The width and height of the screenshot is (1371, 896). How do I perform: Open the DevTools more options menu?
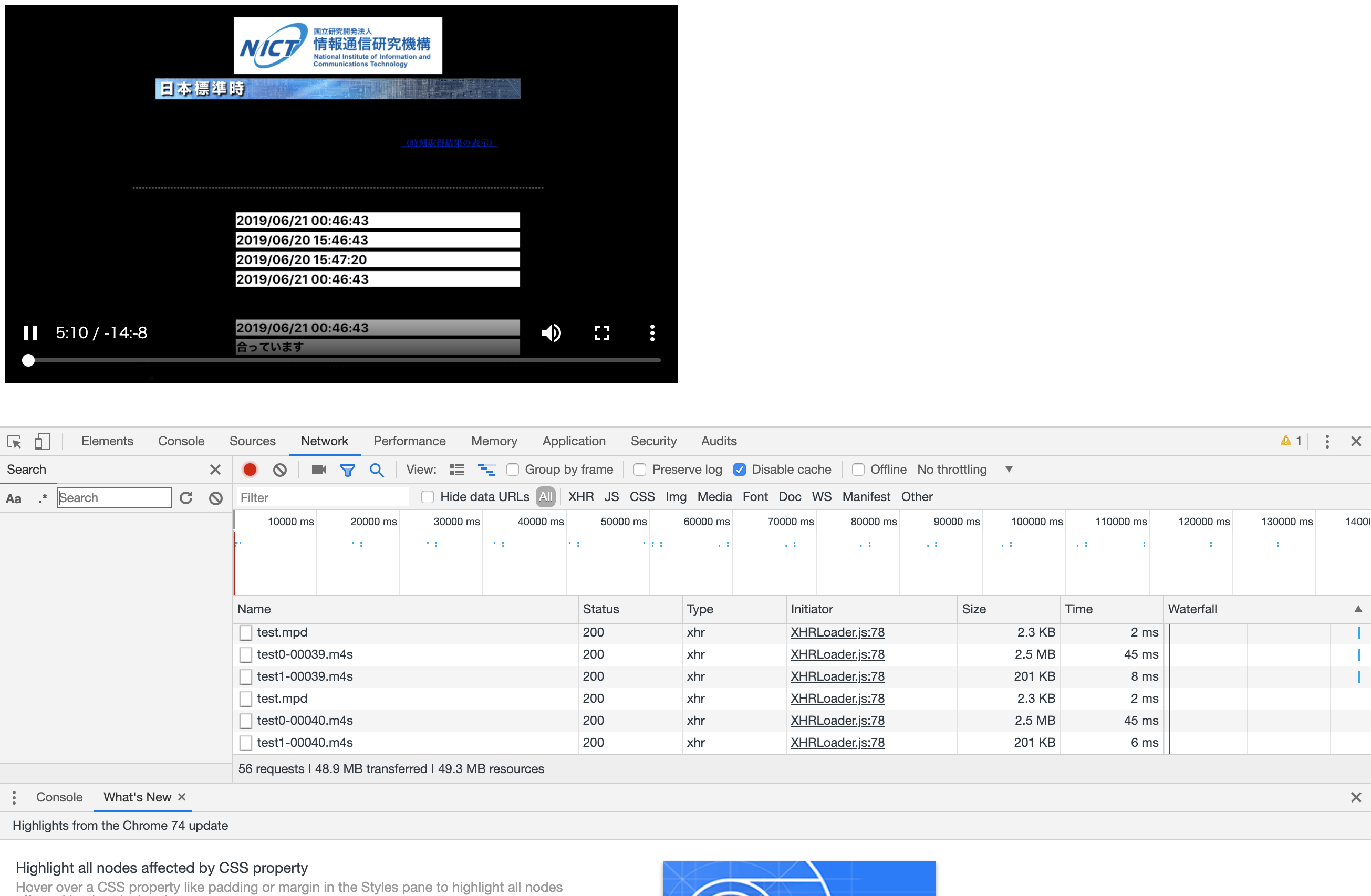point(1326,441)
